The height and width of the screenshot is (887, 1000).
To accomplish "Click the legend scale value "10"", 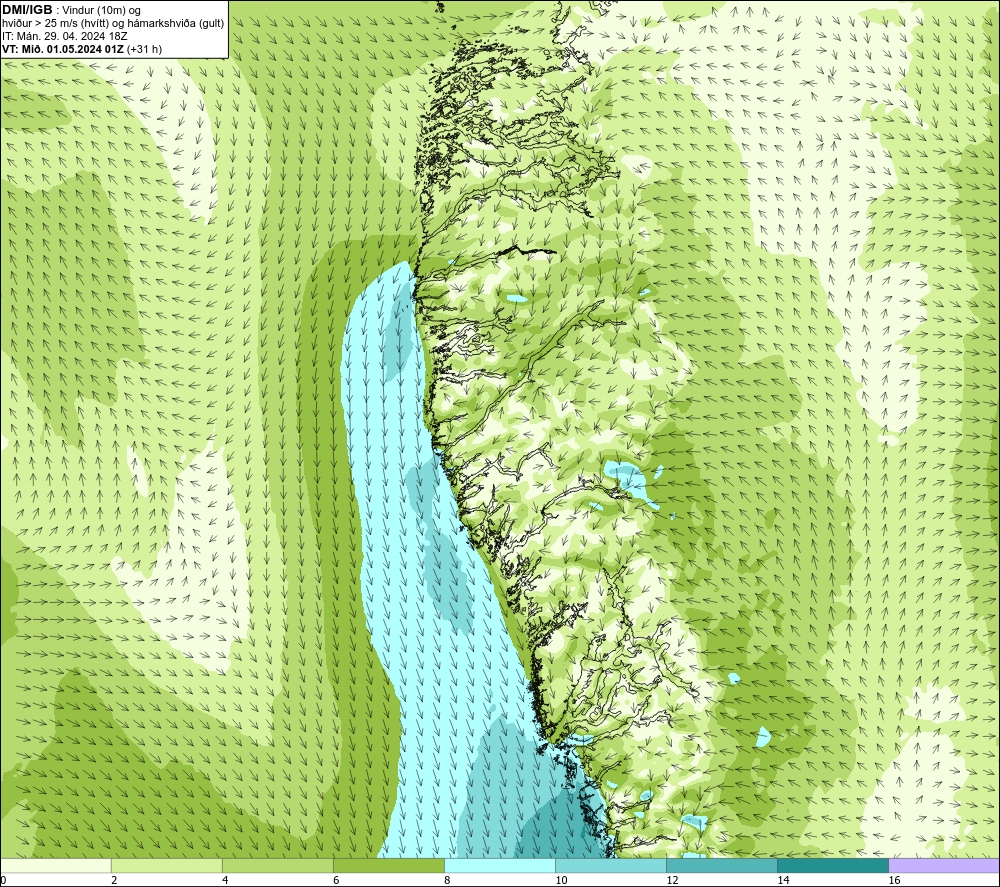I will (561, 881).
